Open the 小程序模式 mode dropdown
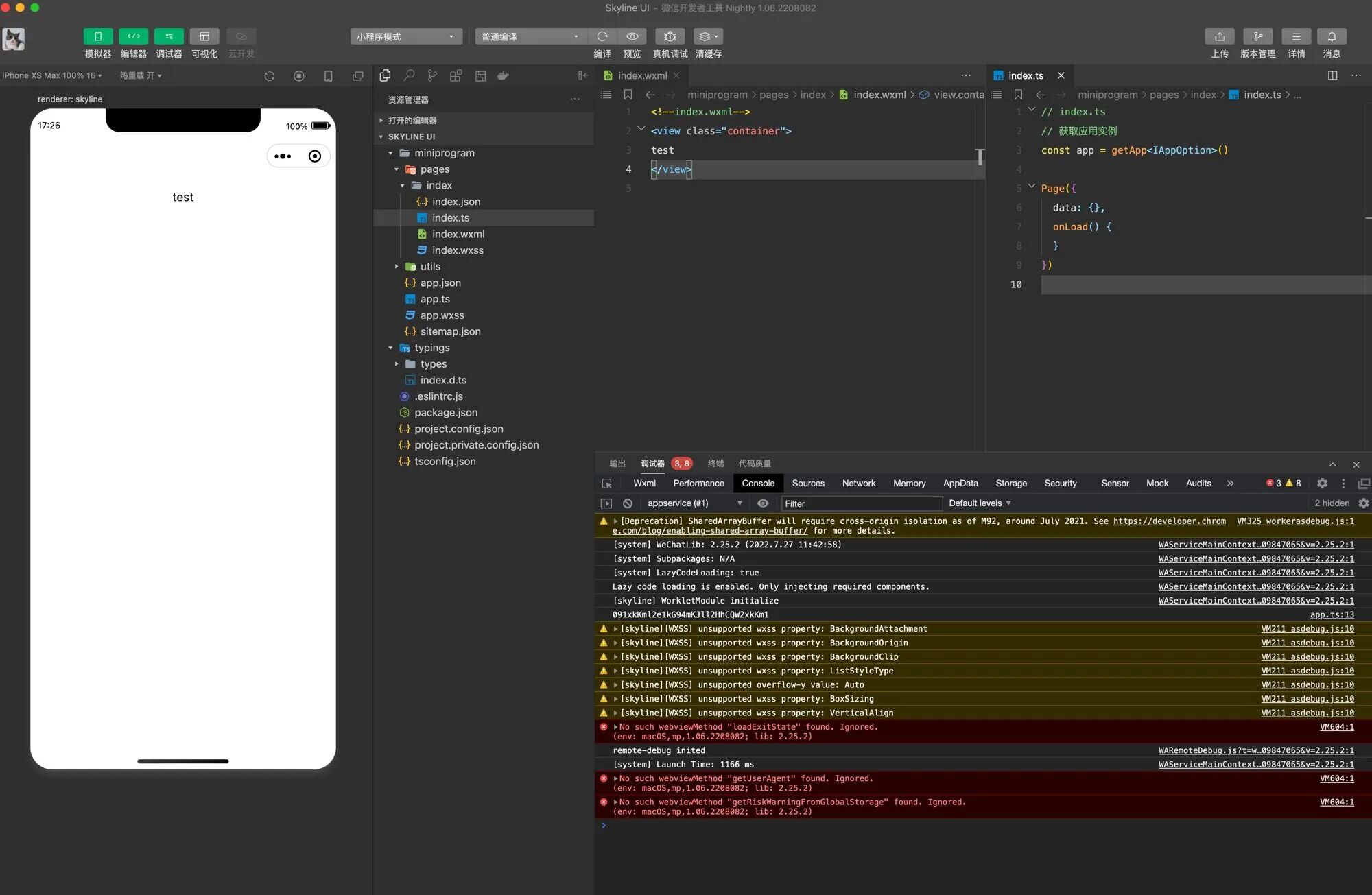This screenshot has width=1372, height=895. point(405,36)
